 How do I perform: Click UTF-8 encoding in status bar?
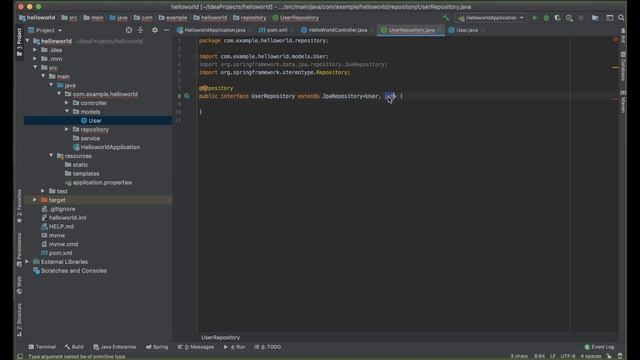click(x=568, y=356)
